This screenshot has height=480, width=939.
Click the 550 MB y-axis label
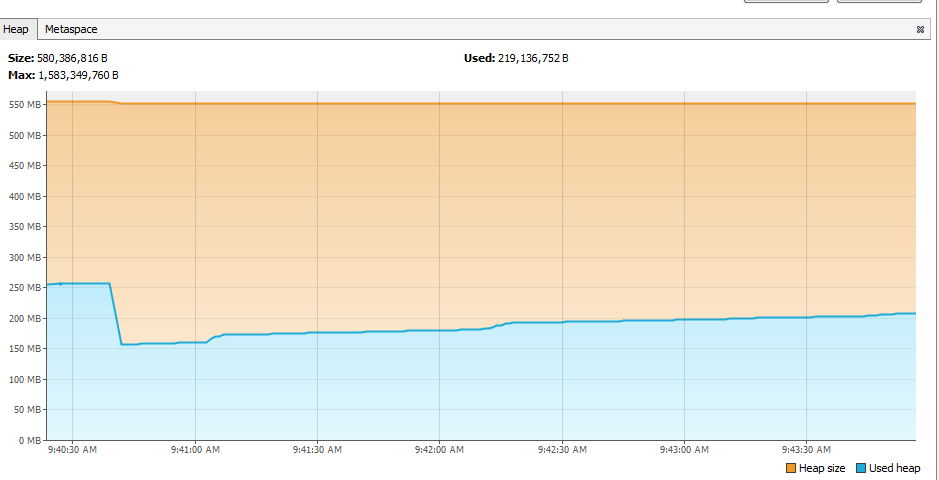(24, 105)
